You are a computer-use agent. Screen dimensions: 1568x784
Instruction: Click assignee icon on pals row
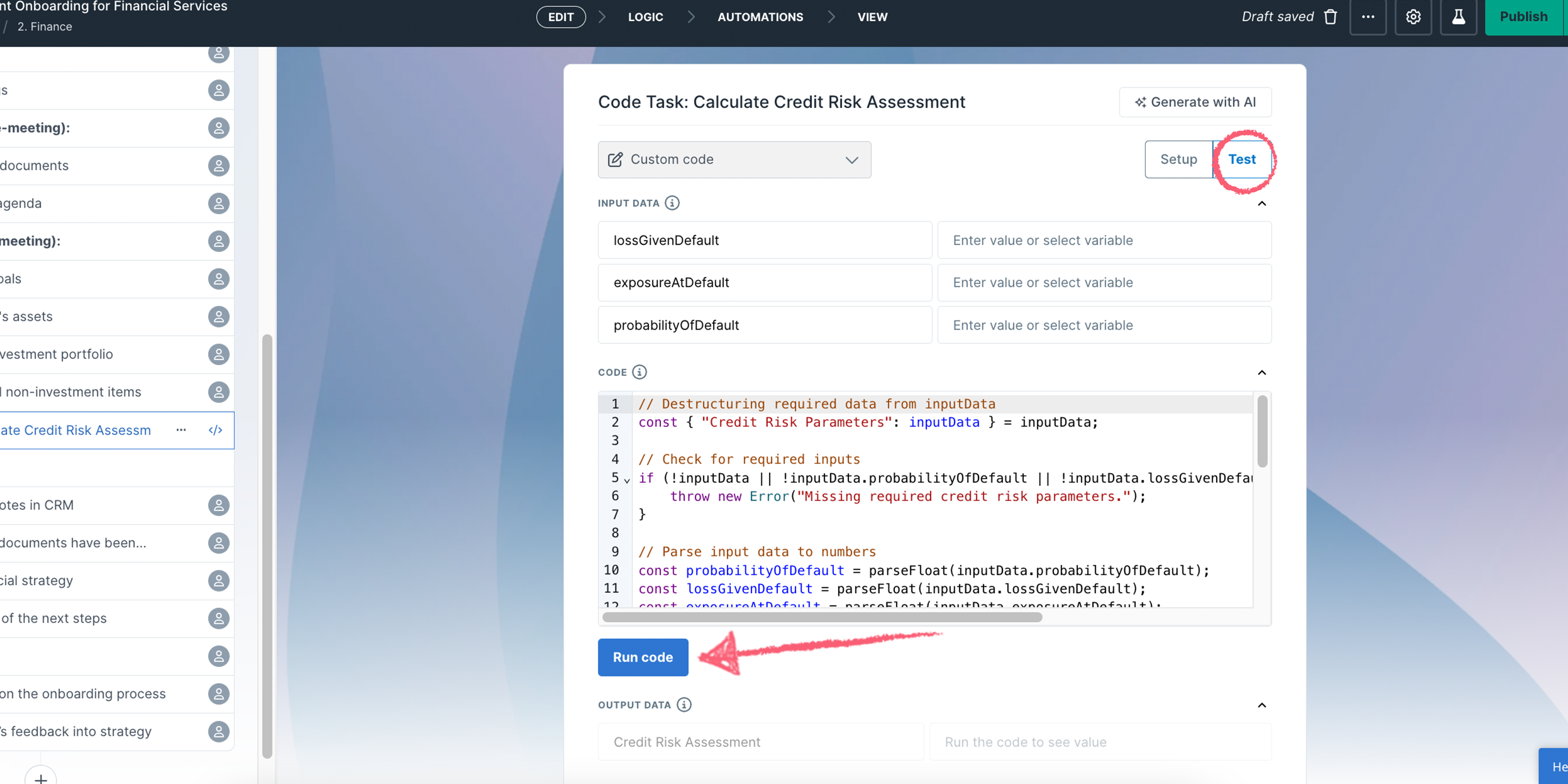coord(218,279)
